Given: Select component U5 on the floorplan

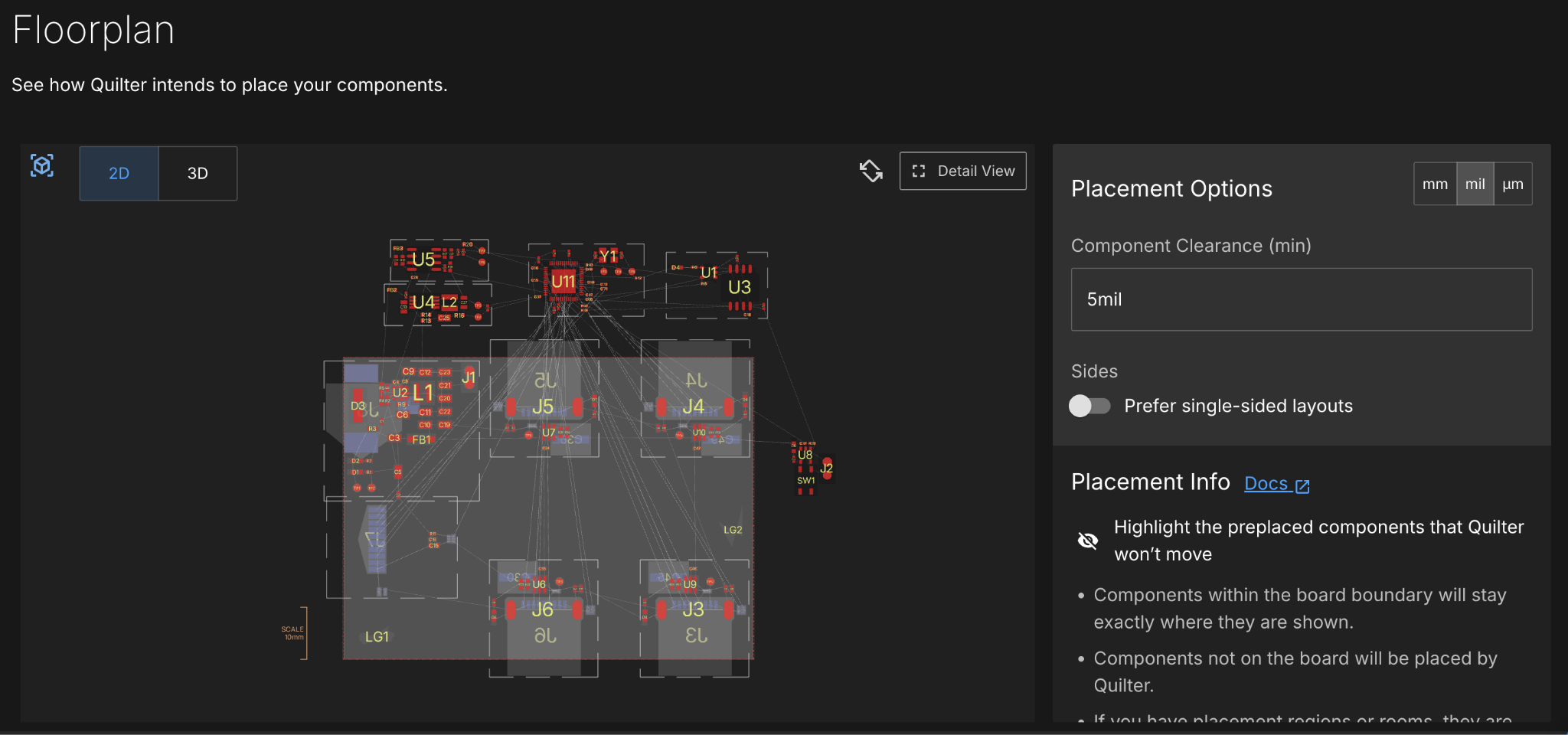Looking at the screenshot, I should [x=423, y=260].
